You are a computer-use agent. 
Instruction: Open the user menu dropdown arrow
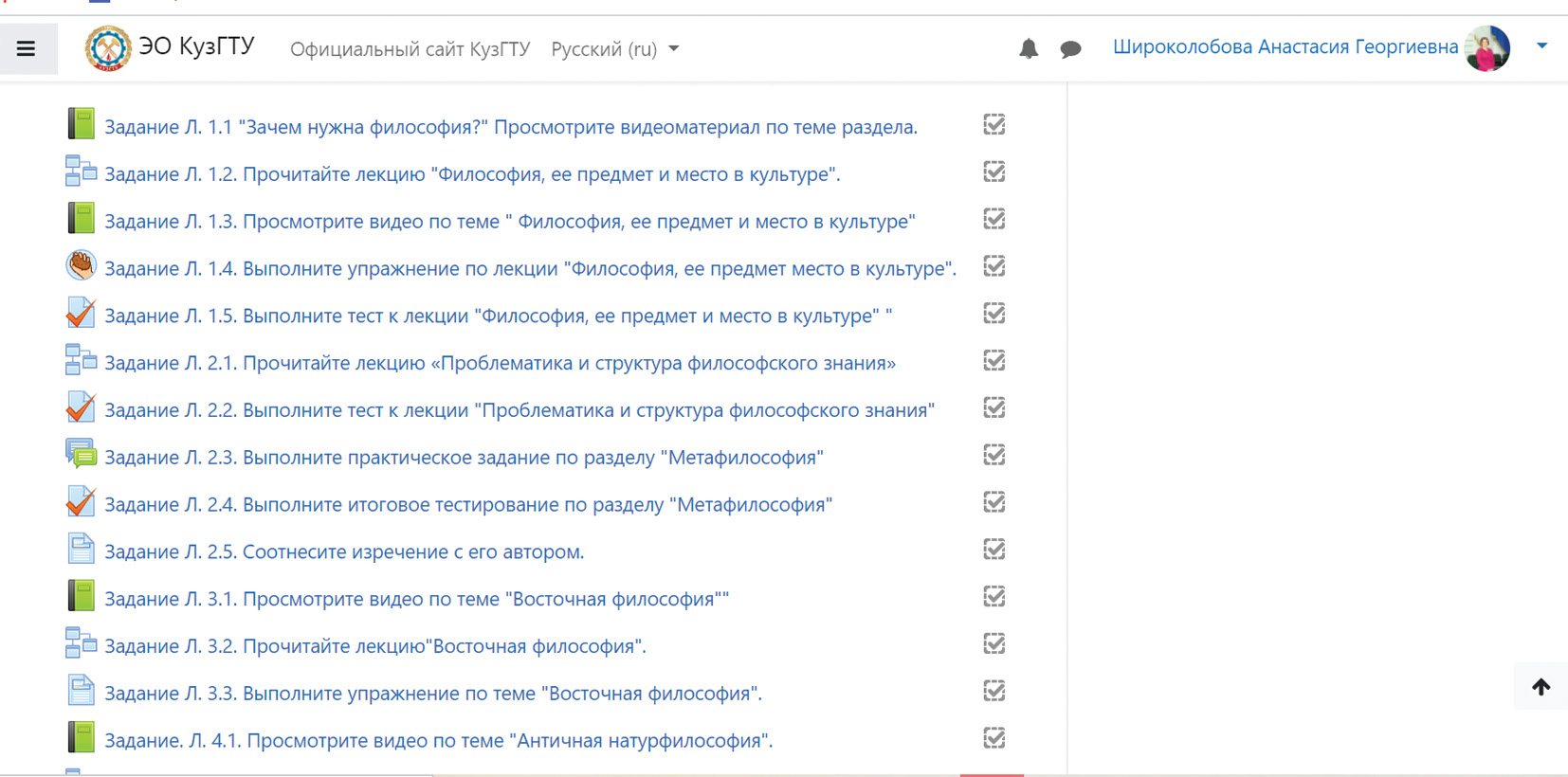1541,45
